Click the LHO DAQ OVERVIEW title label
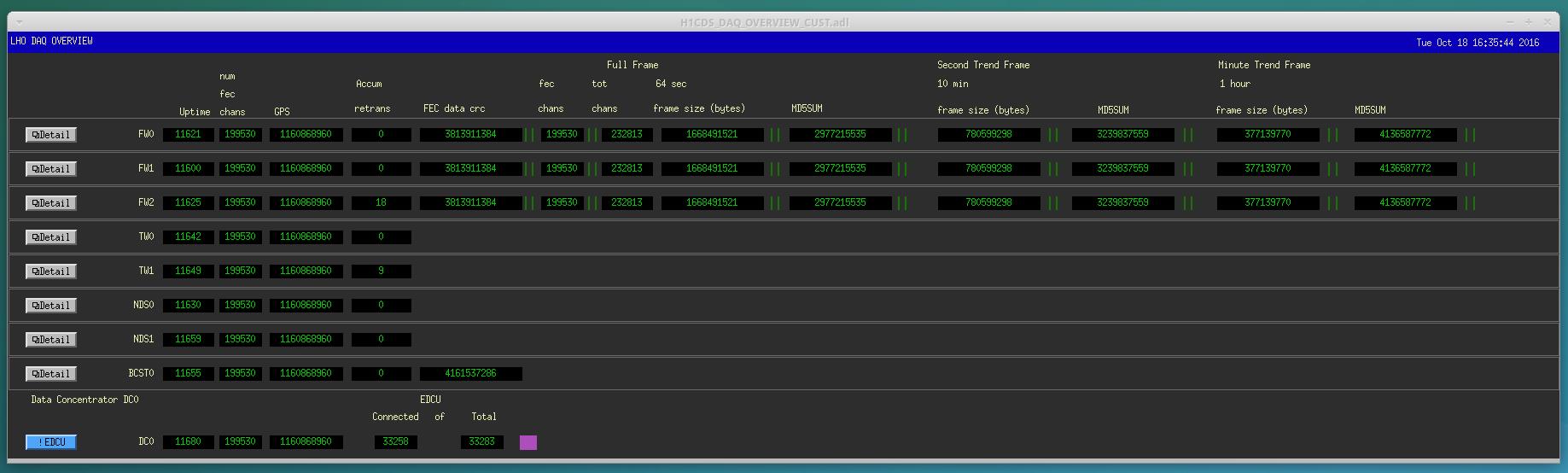The image size is (1568, 473). [52, 41]
